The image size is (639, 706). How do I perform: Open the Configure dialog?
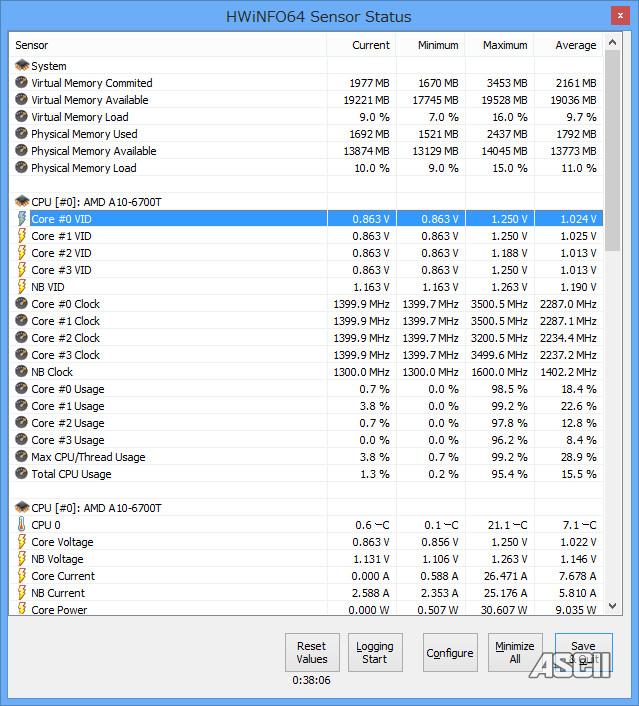click(x=450, y=652)
